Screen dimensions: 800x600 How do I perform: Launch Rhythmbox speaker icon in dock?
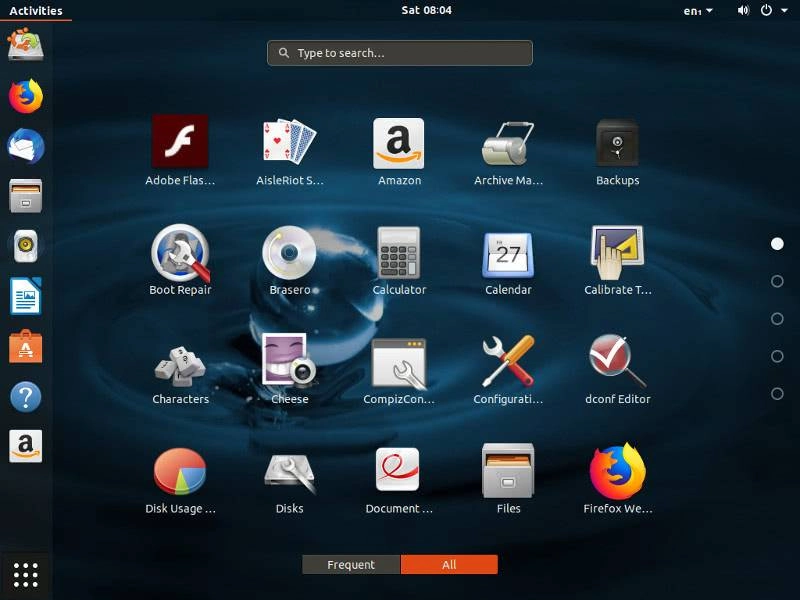(x=26, y=246)
